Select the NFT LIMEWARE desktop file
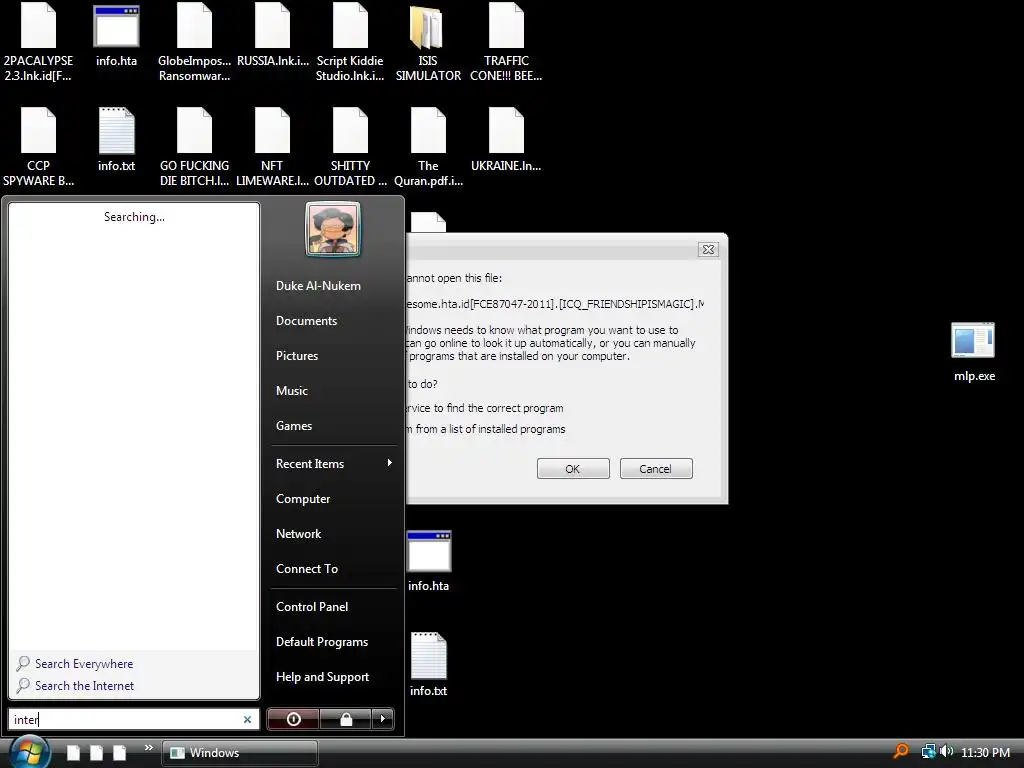 tap(272, 148)
